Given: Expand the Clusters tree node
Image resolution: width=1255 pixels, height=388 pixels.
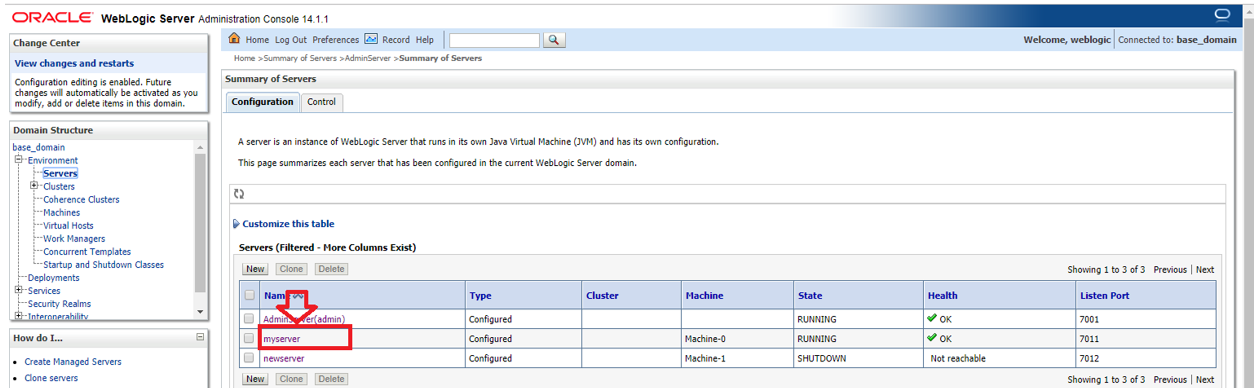Looking at the screenshot, I should [34, 186].
